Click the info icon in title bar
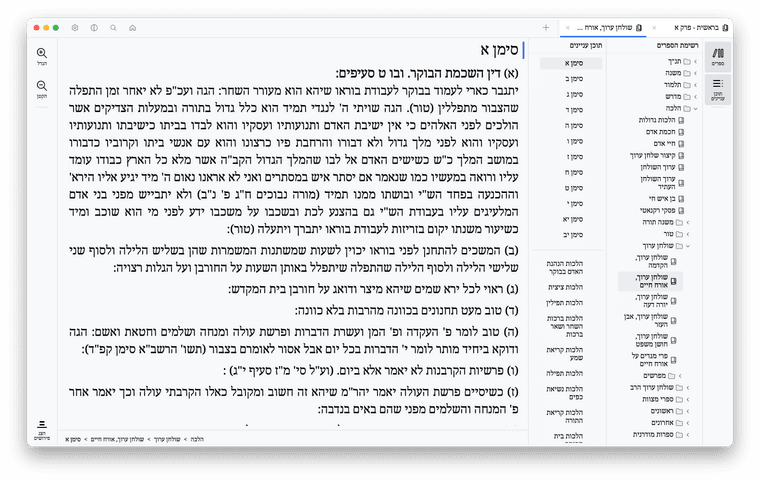 (x=94, y=27)
